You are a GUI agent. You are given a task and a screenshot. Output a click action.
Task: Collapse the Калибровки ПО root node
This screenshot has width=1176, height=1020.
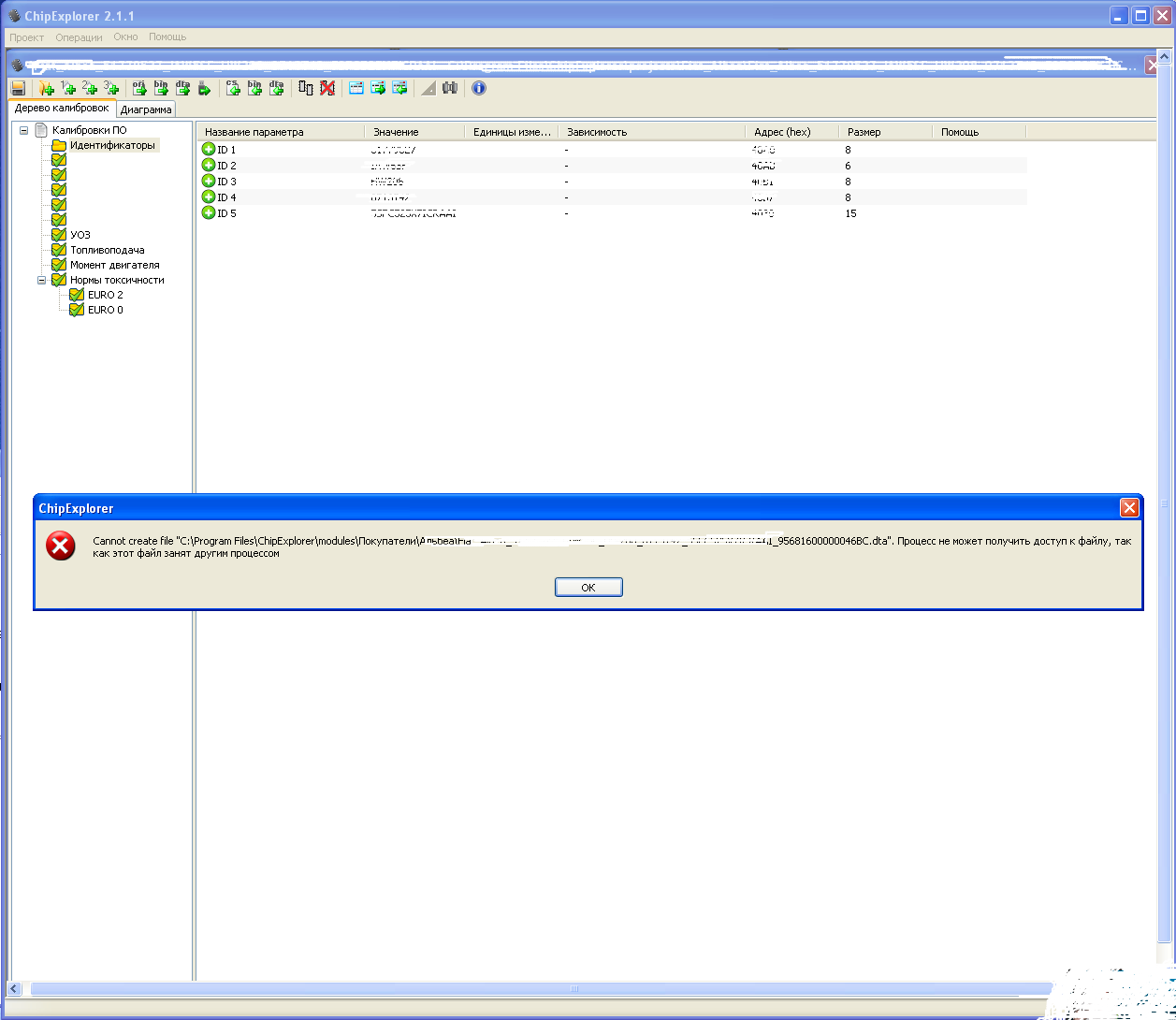pos(24,131)
